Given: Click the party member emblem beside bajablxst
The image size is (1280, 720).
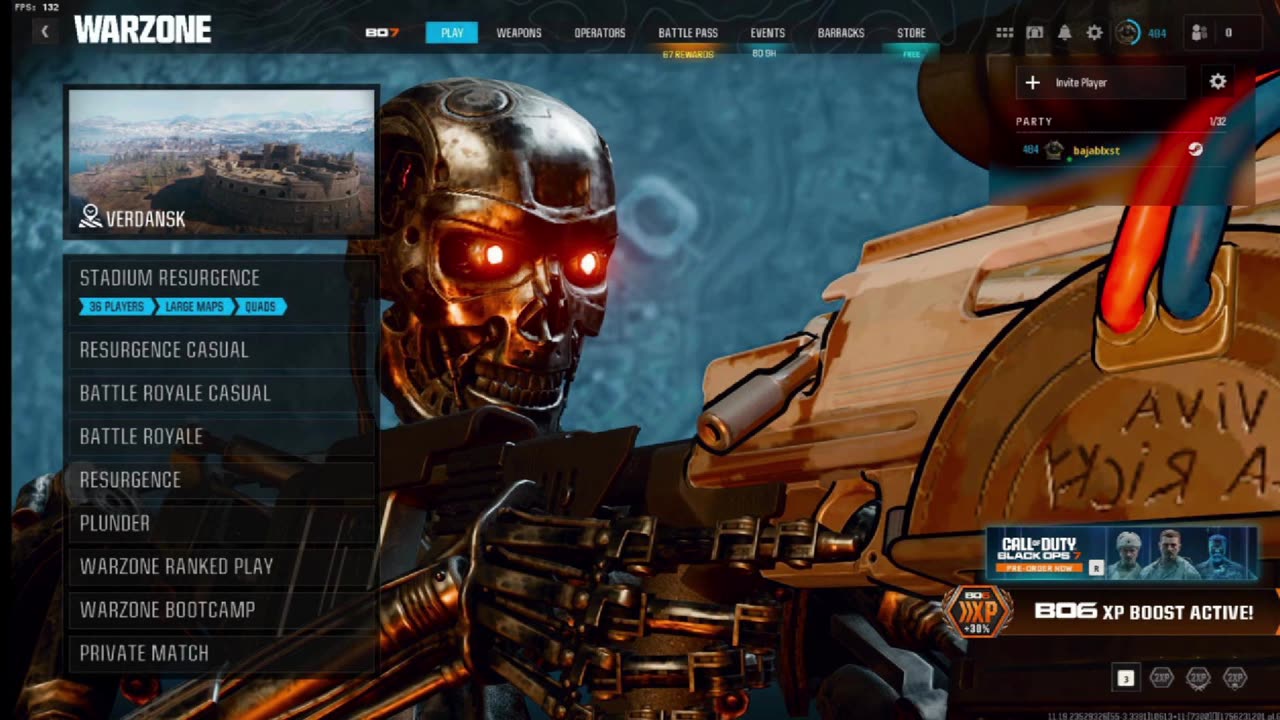Looking at the screenshot, I should click(x=1054, y=150).
